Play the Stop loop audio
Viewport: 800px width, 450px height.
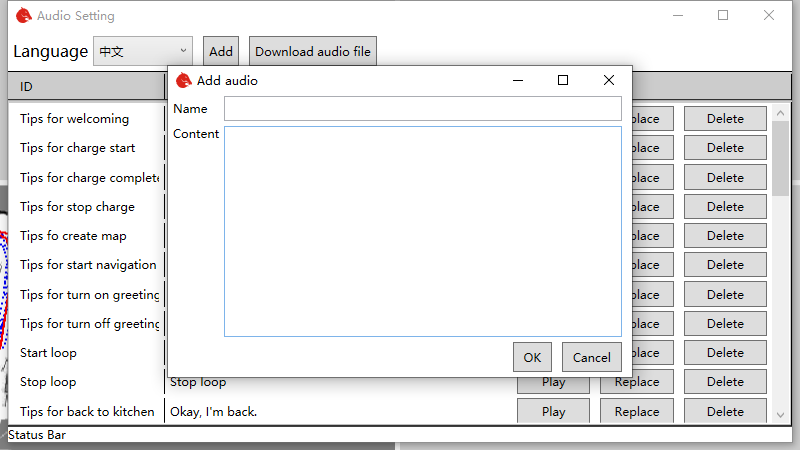click(x=553, y=382)
